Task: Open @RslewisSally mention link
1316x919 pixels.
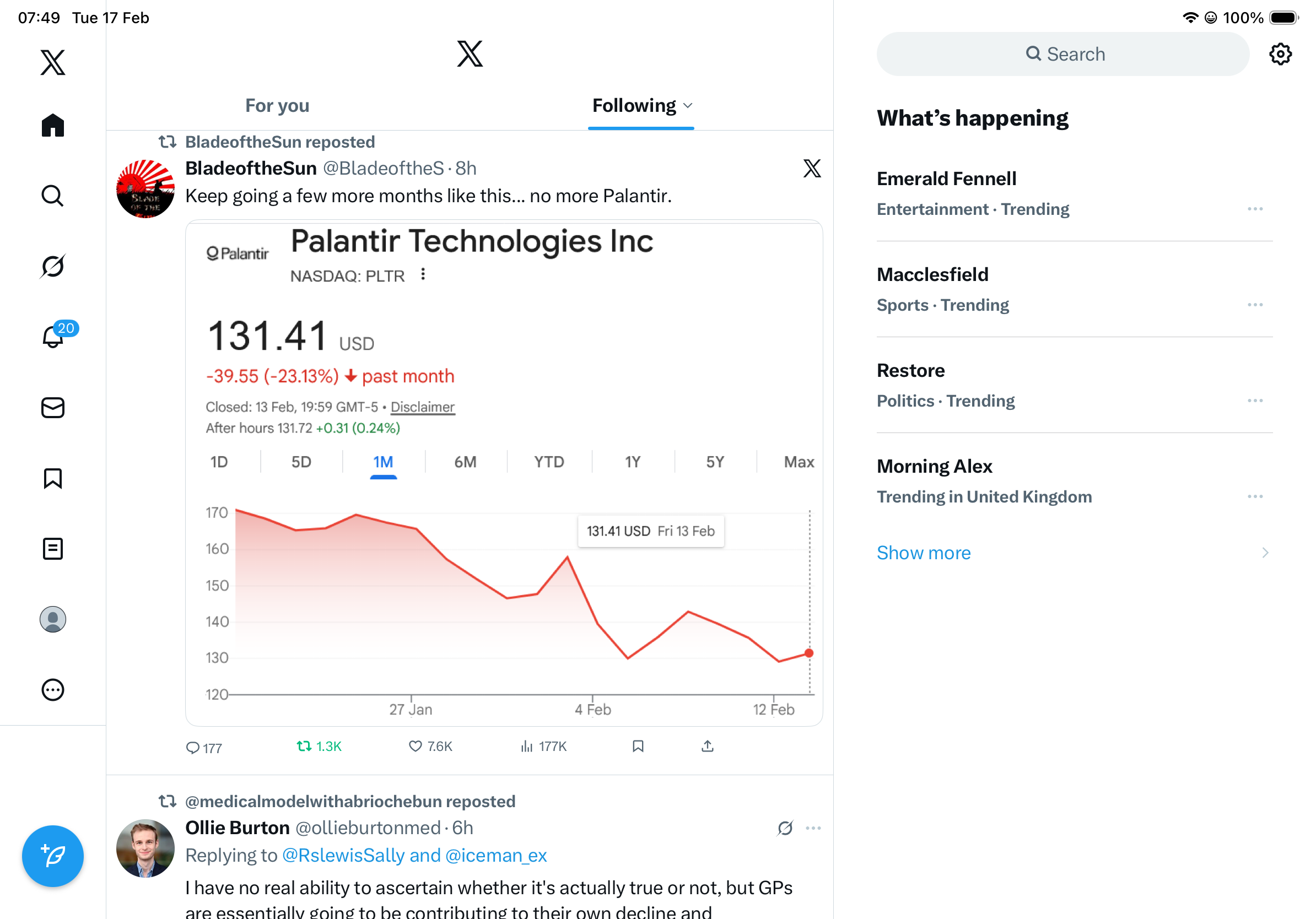Action: [343, 856]
